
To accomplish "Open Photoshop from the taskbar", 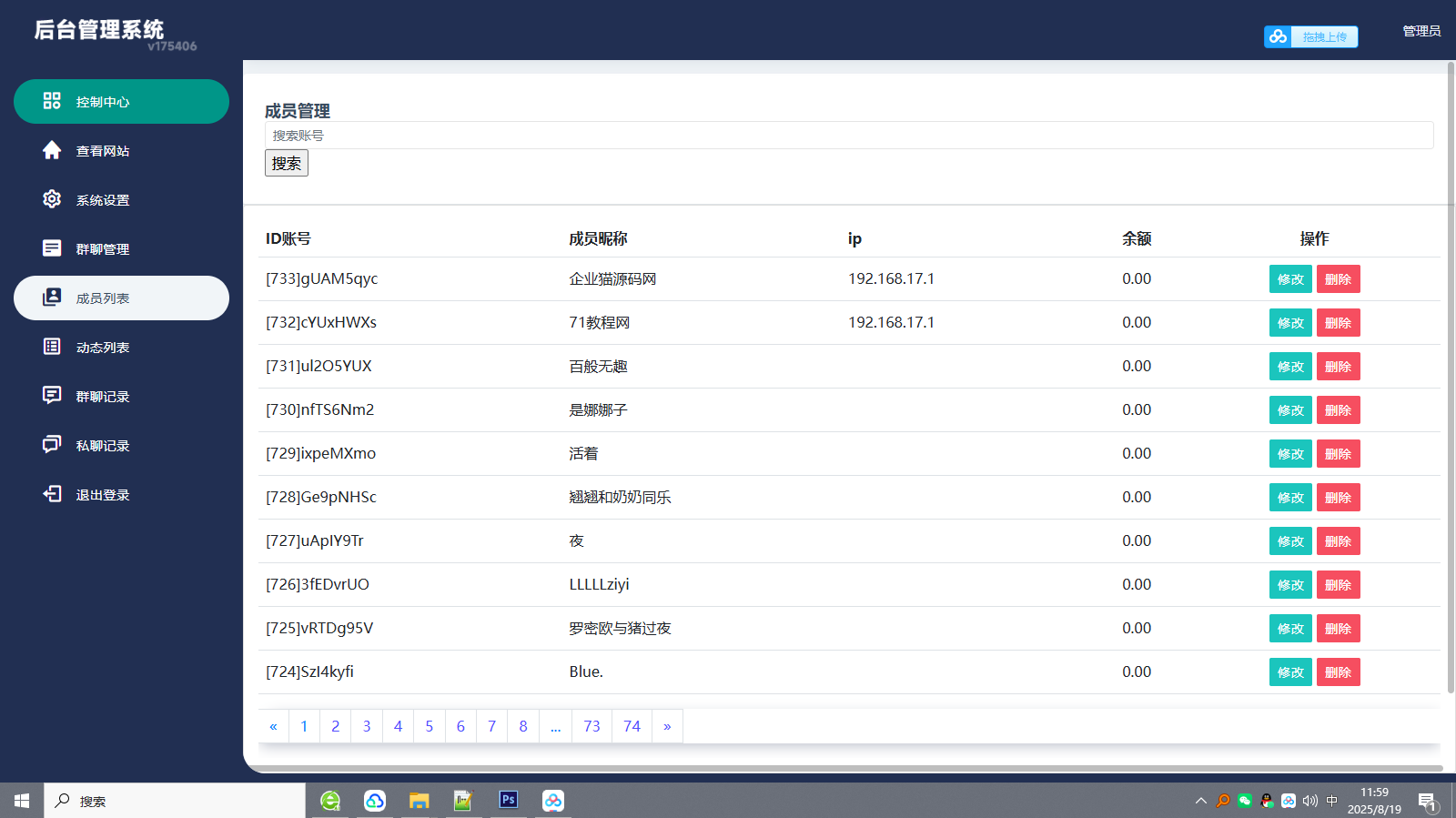I will point(509,800).
